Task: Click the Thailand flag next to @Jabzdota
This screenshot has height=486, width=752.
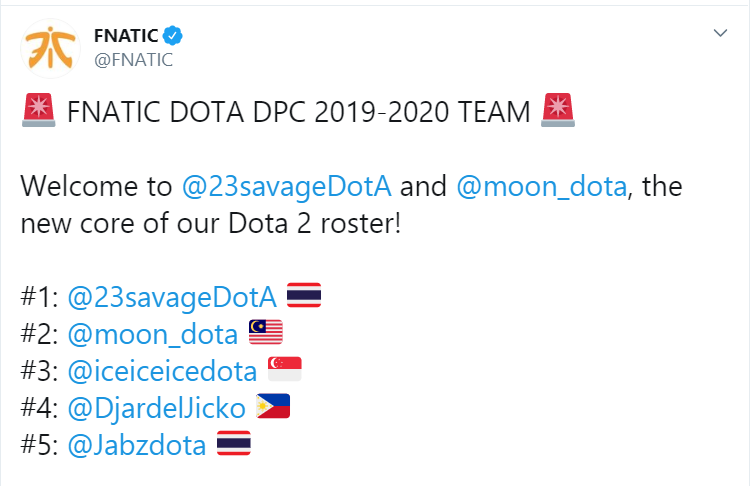Action: (x=233, y=445)
